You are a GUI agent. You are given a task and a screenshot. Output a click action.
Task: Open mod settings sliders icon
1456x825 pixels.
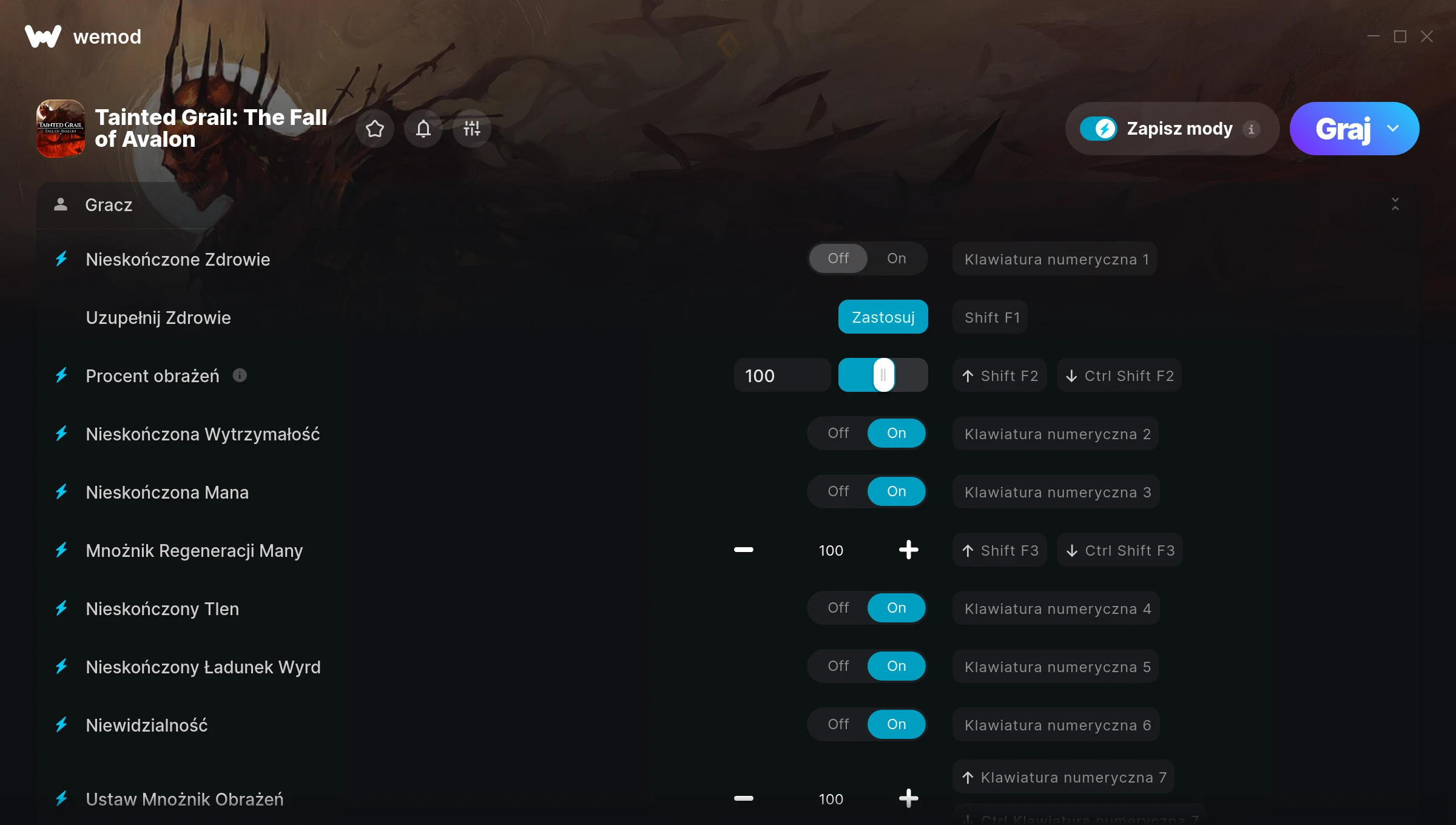tap(472, 129)
